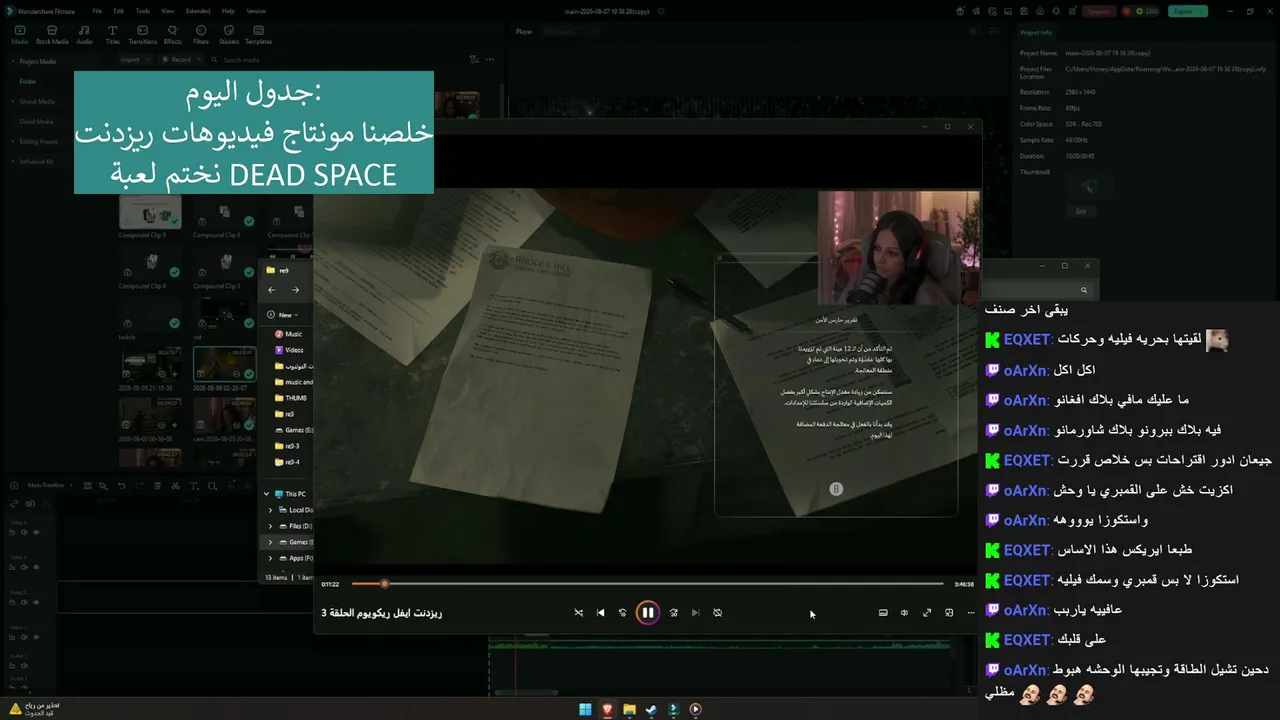Open more options in media player

coord(970,613)
